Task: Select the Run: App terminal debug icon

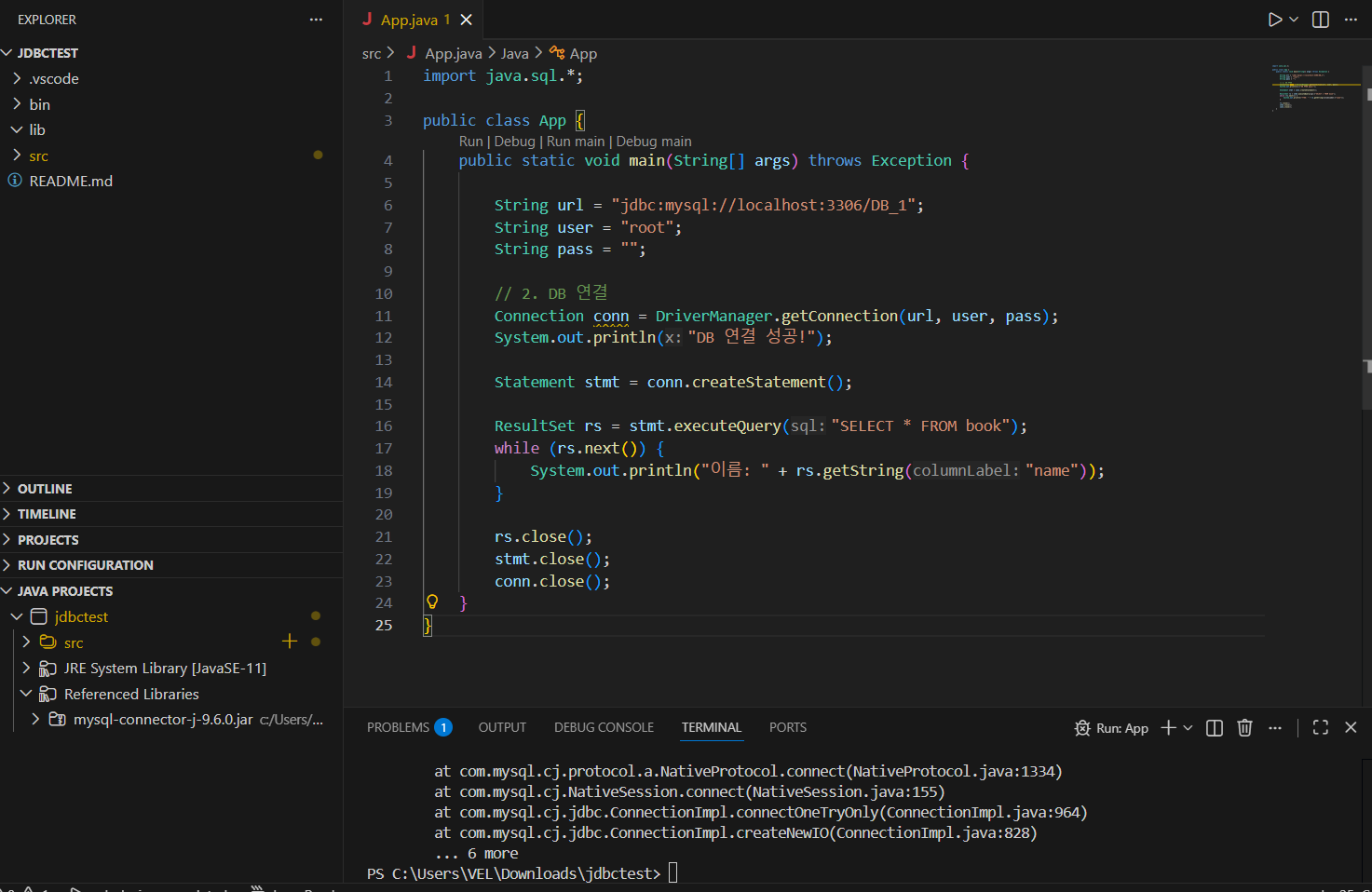Action: coord(1082,728)
